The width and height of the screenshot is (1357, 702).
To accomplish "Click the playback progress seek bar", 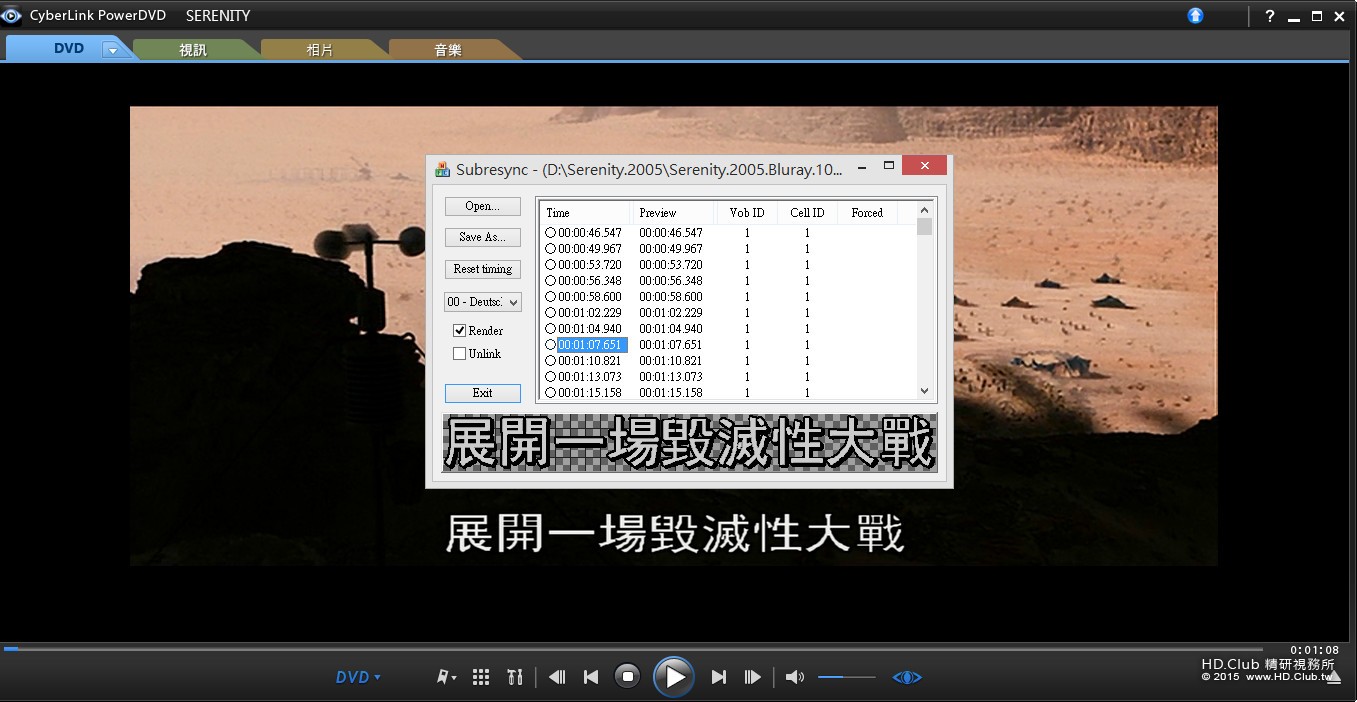I will 633,648.
